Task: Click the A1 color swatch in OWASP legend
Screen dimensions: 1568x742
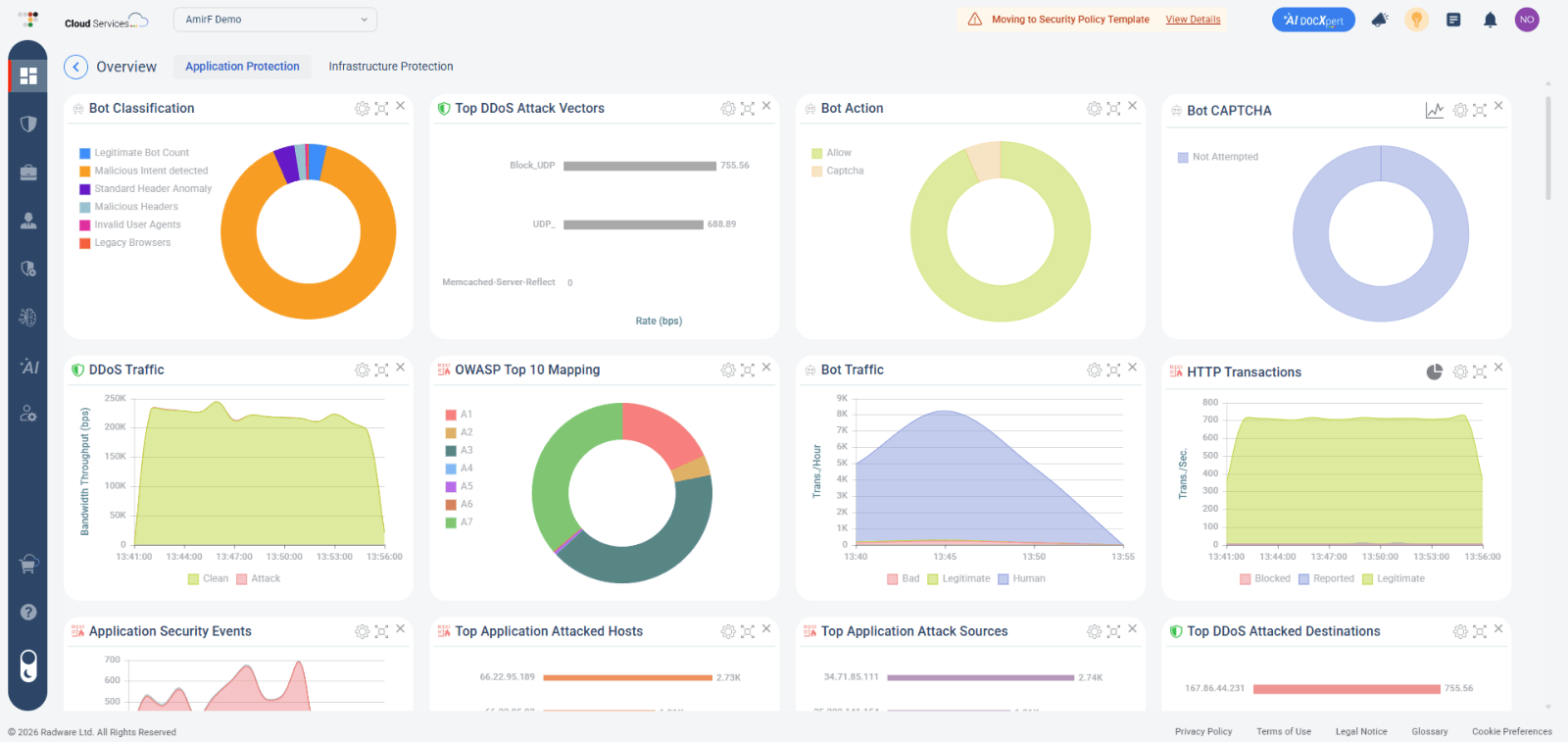Action: (451, 416)
